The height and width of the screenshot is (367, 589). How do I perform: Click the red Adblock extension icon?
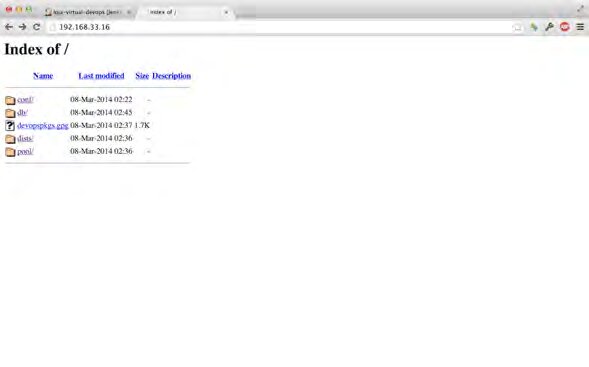565,27
